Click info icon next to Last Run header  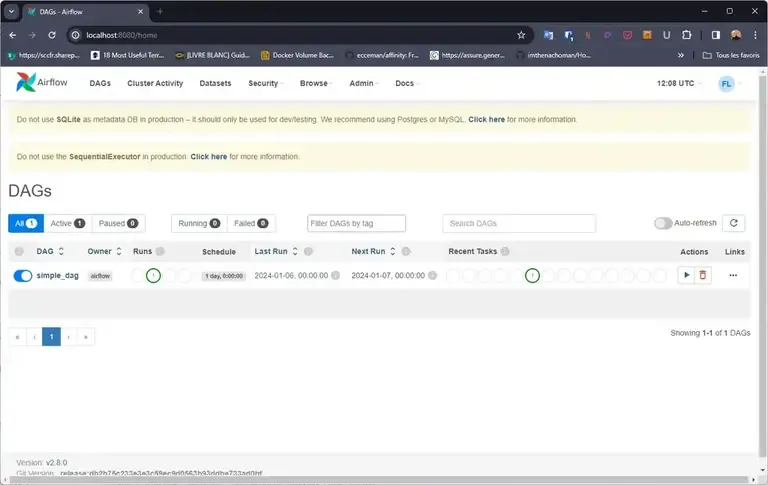click(308, 251)
